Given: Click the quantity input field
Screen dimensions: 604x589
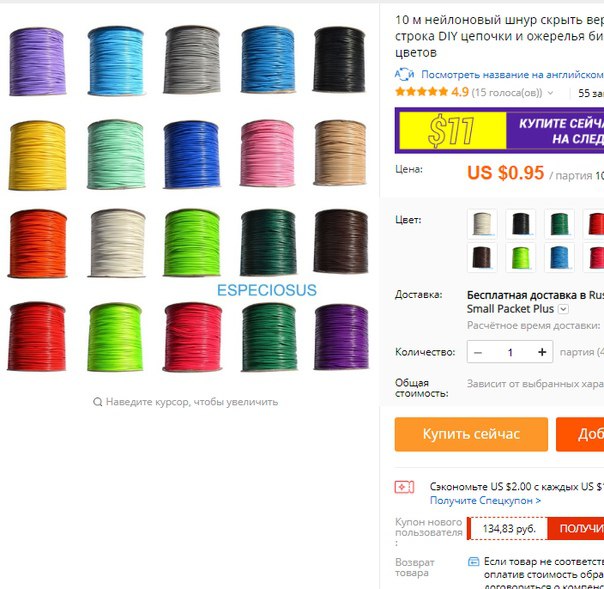Looking at the screenshot, I should click(510, 352).
